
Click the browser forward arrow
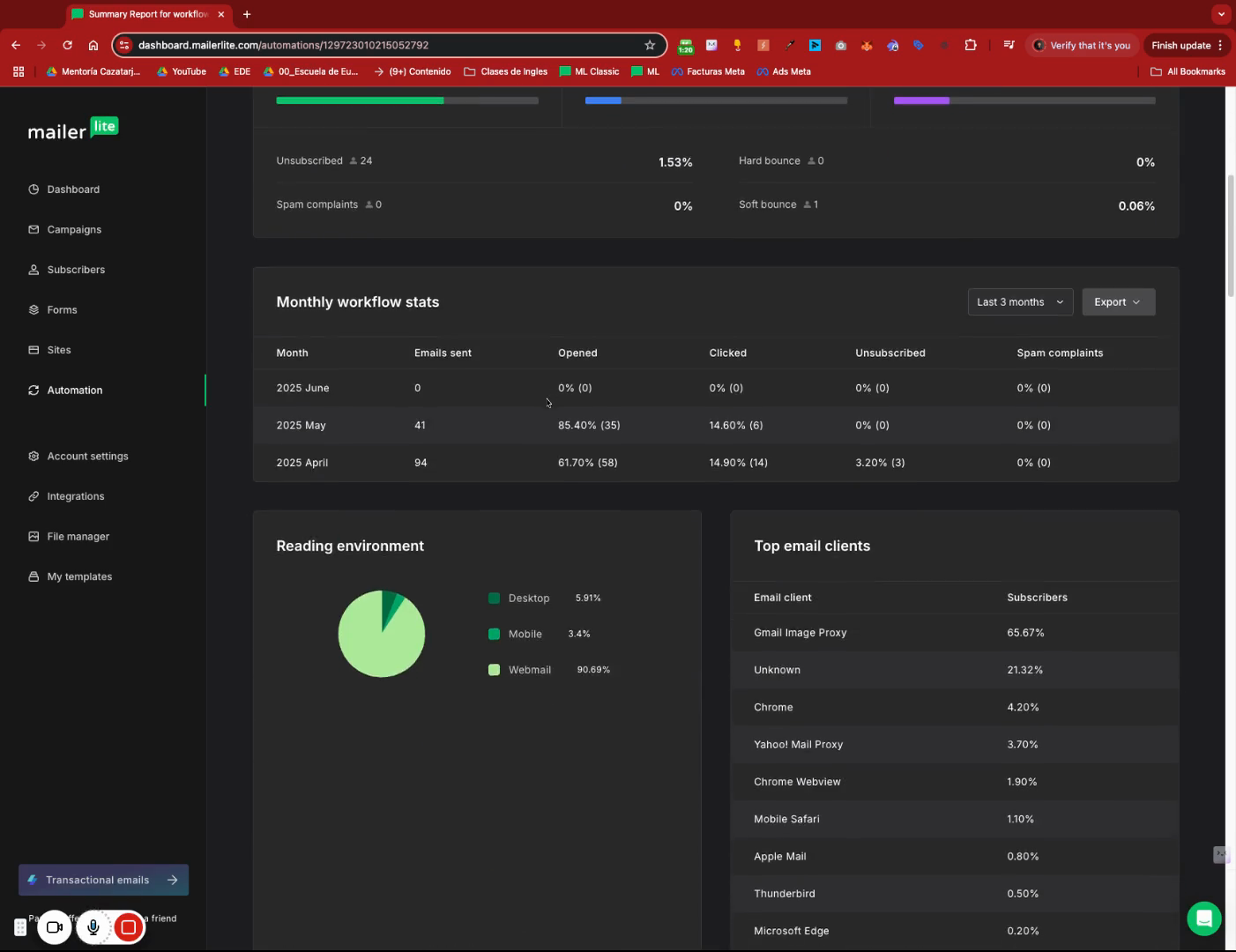pos(41,45)
